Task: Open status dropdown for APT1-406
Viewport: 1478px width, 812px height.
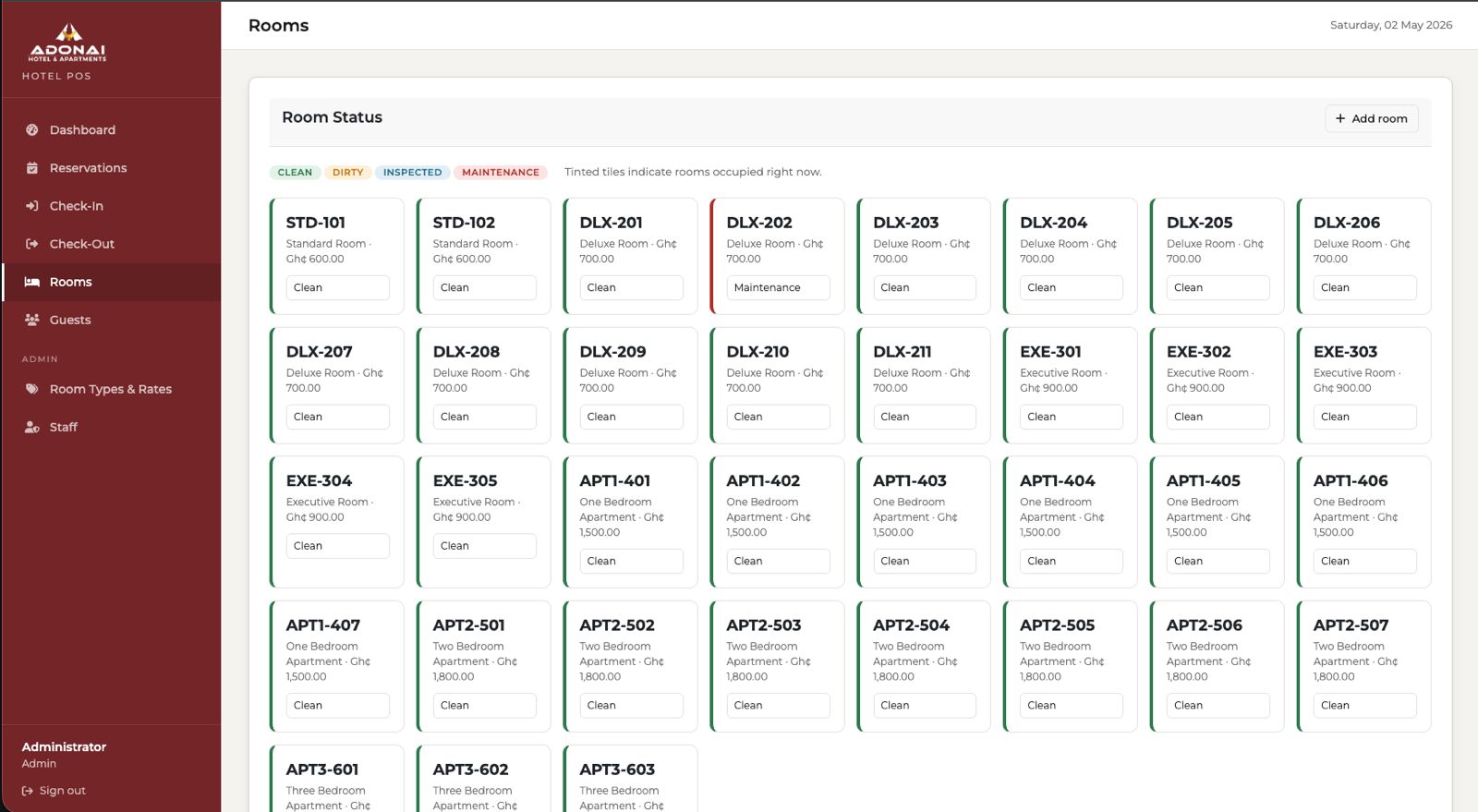Action: pyautogui.click(x=1365, y=561)
